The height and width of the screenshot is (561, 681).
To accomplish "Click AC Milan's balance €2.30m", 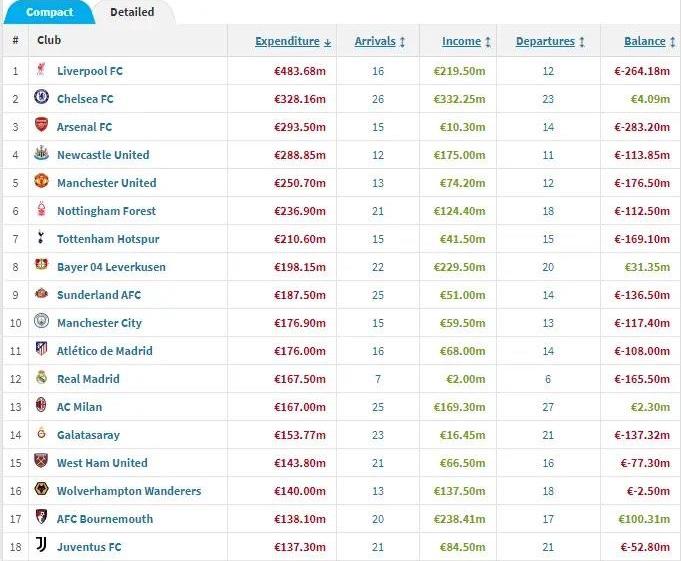I will click(651, 407).
